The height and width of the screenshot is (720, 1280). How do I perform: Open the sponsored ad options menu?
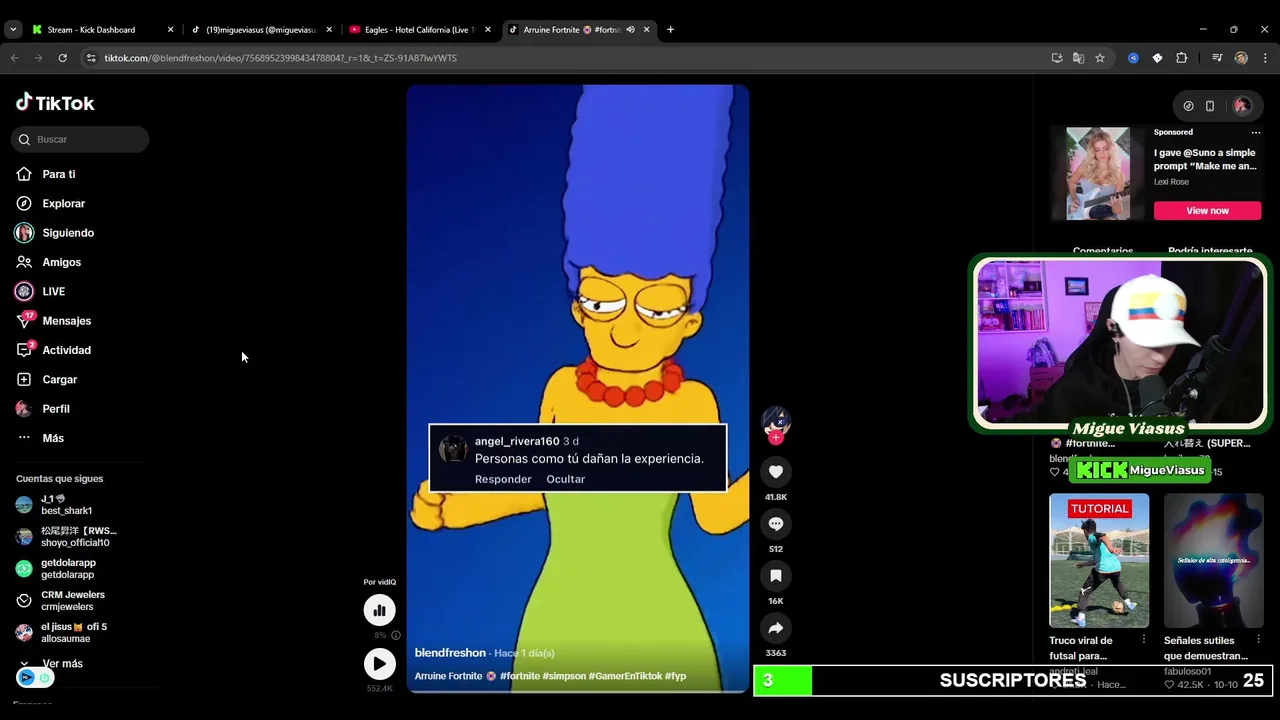1256,132
